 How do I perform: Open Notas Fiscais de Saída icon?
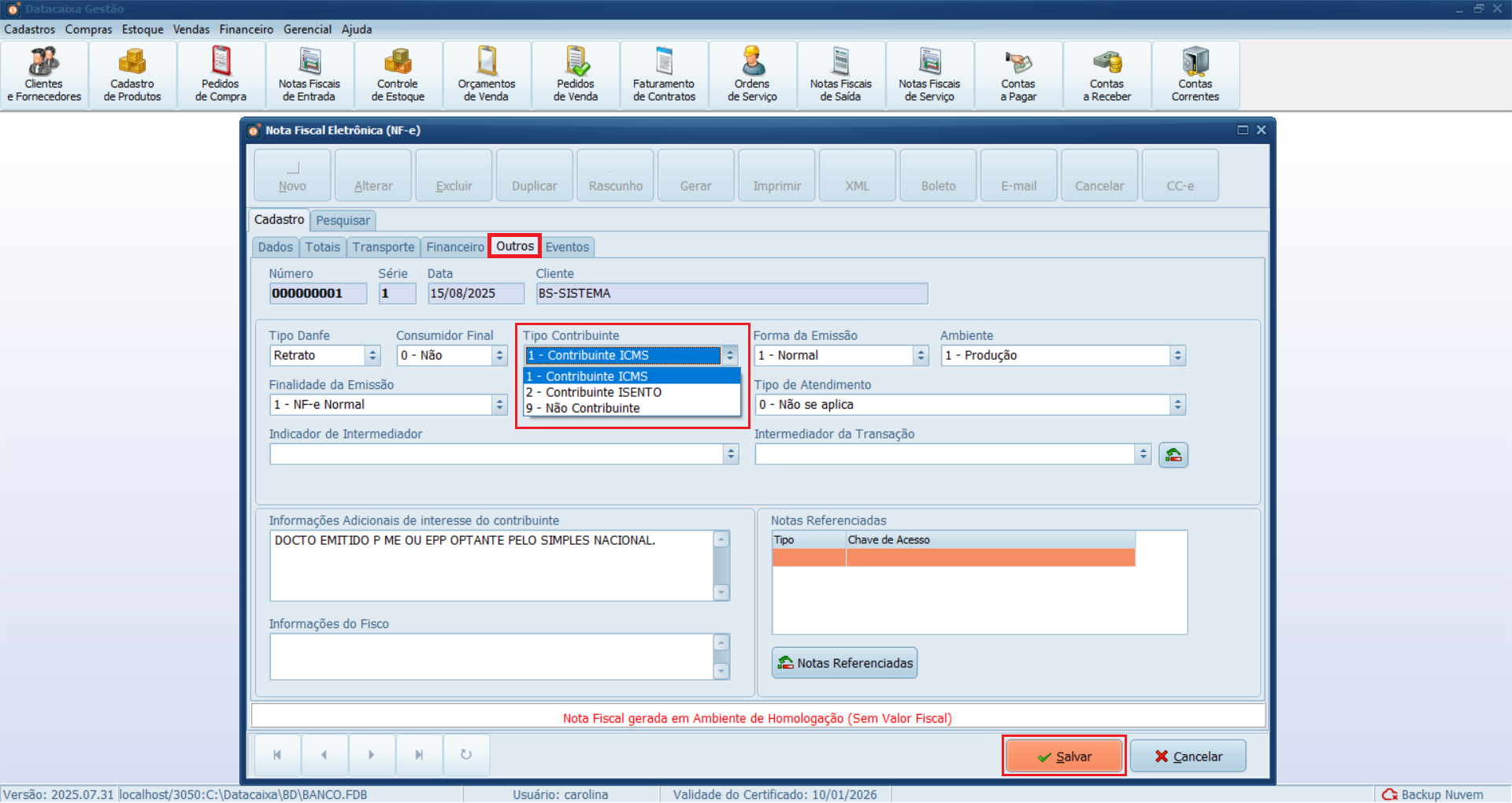(840, 76)
